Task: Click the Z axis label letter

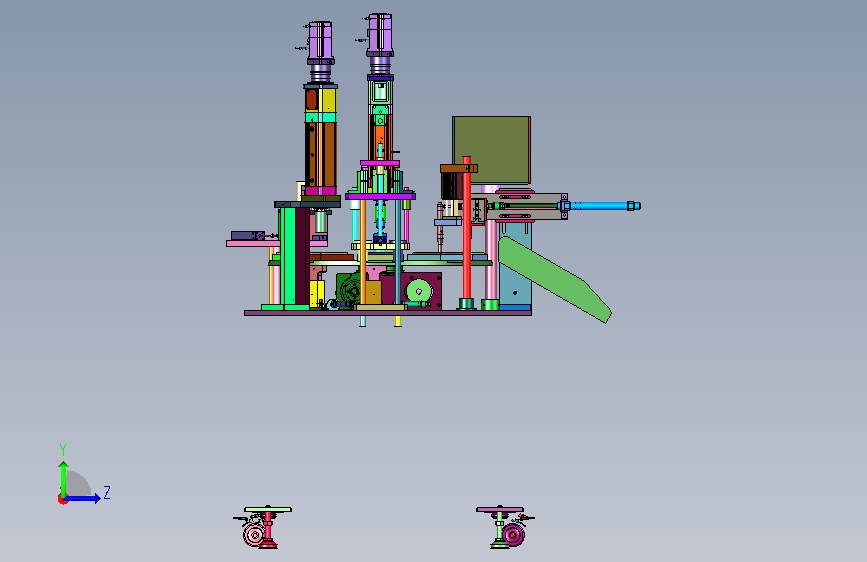Action: 107,492
